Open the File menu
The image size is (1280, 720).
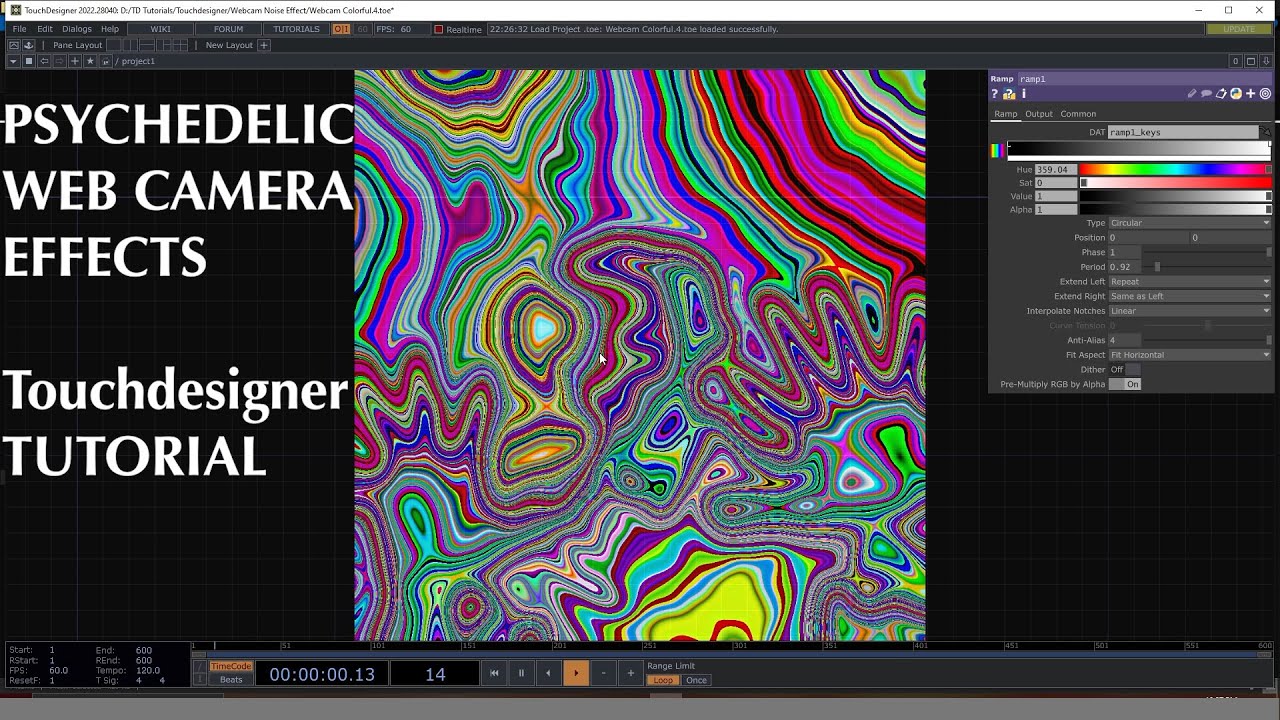coord(19,29)
